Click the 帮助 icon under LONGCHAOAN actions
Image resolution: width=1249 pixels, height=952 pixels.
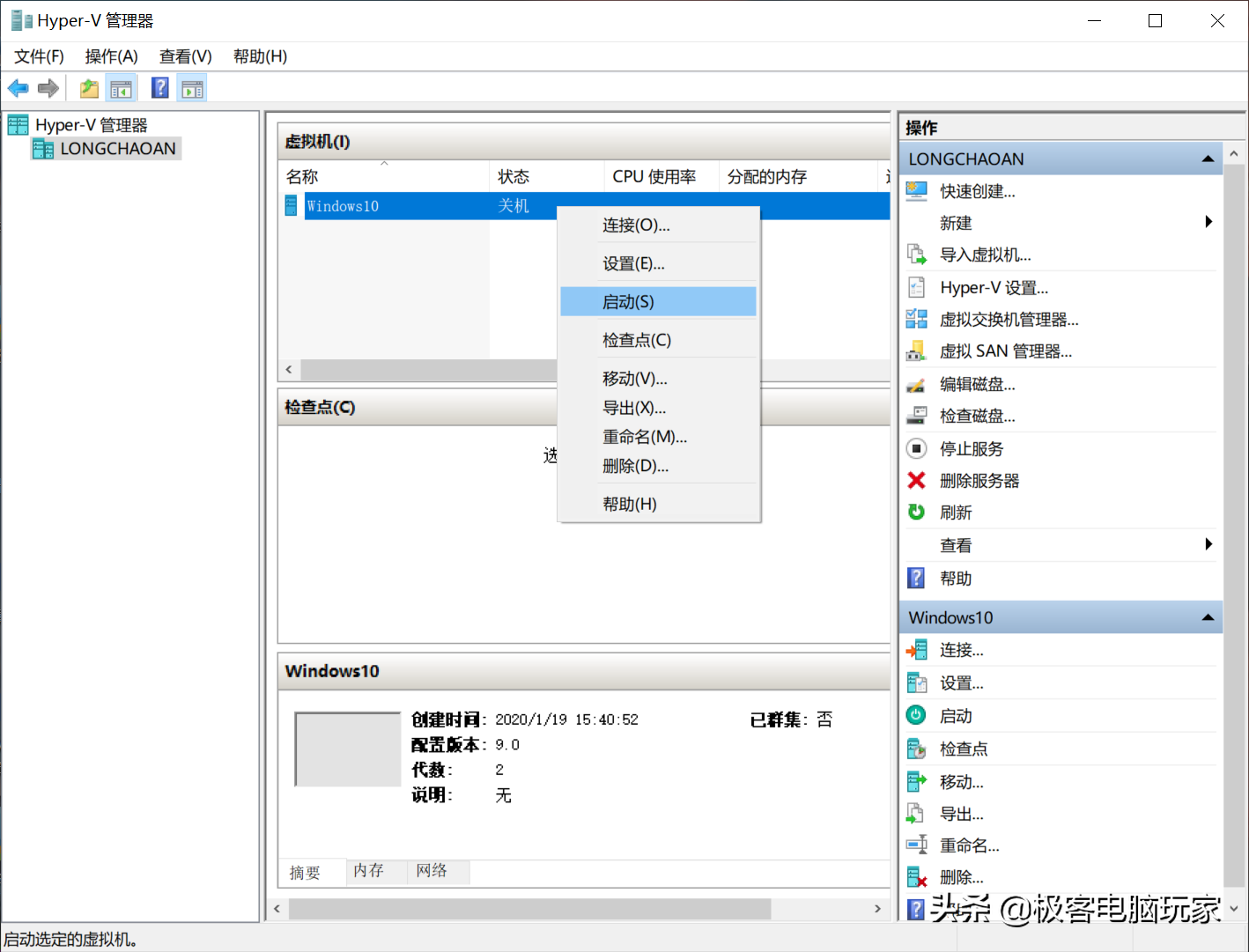(x=917, y=578)
